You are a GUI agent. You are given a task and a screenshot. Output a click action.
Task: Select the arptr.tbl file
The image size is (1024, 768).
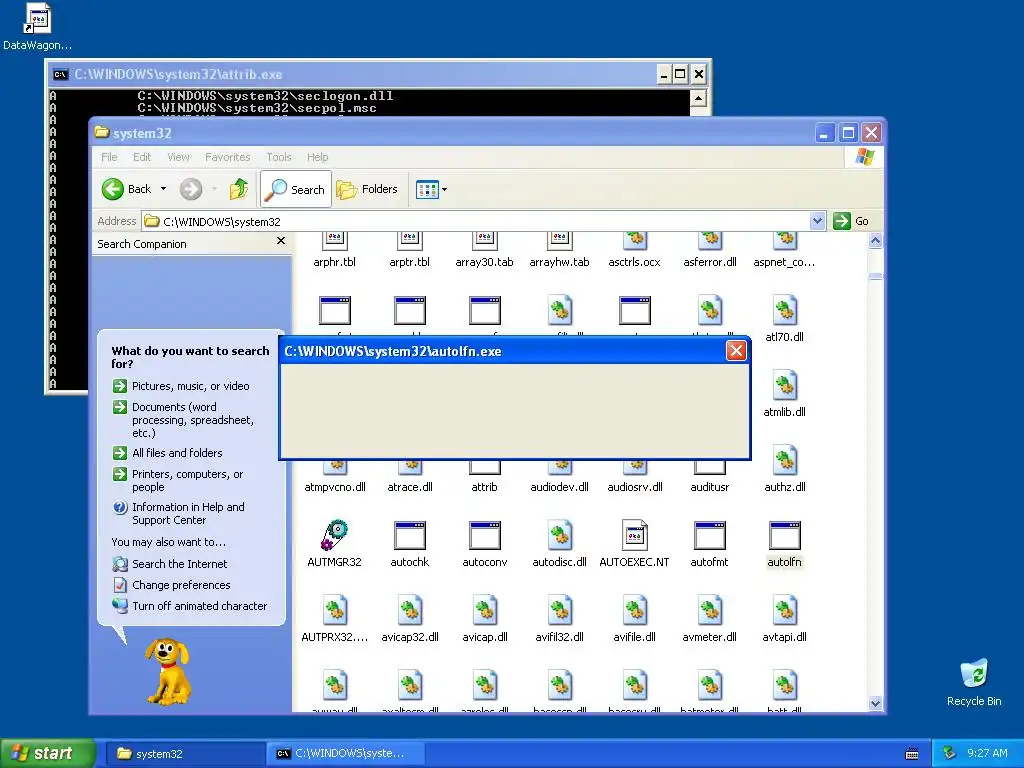coord(409,249)
